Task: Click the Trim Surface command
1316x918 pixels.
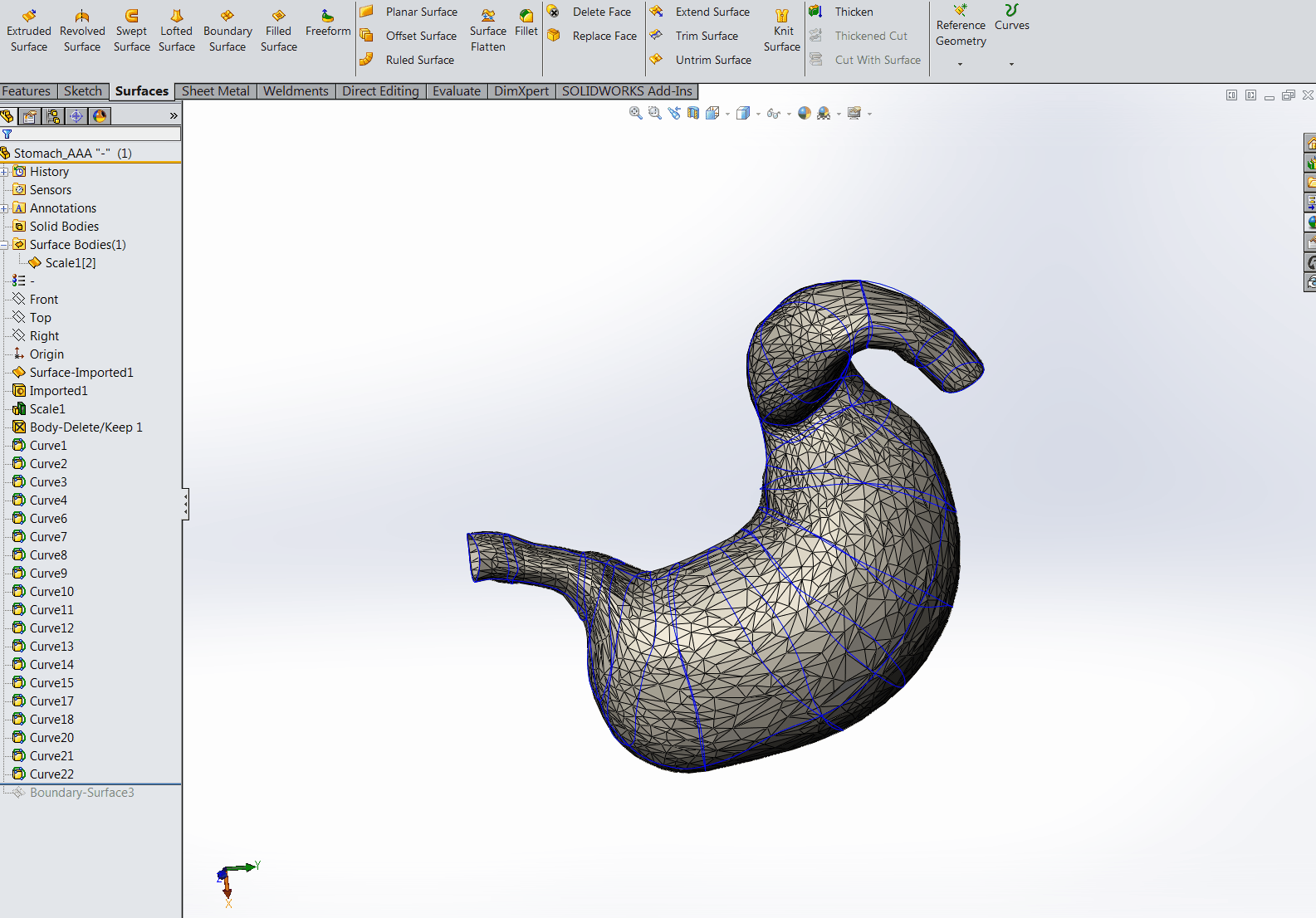Action: [x=694, y=36]
